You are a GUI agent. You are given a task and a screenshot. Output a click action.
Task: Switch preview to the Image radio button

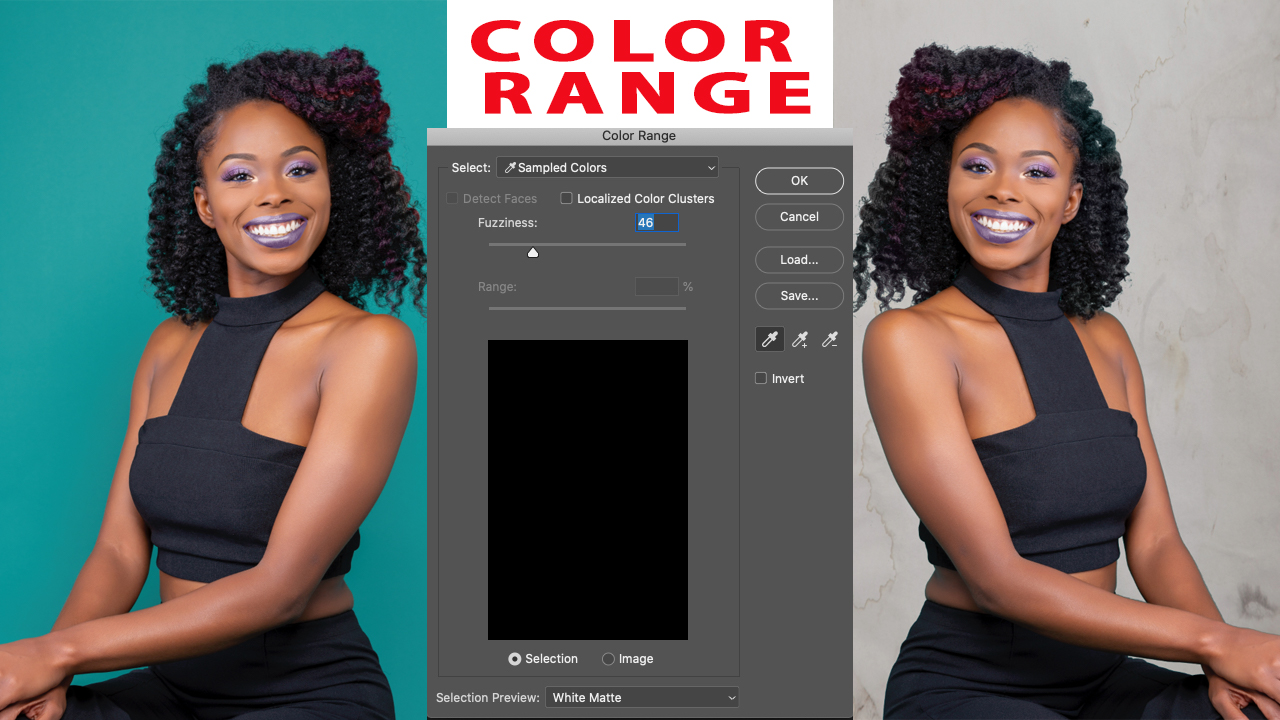(608, 658)
